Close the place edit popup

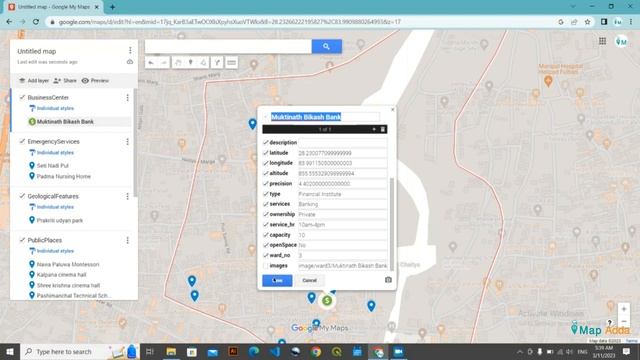coord(393,109)
